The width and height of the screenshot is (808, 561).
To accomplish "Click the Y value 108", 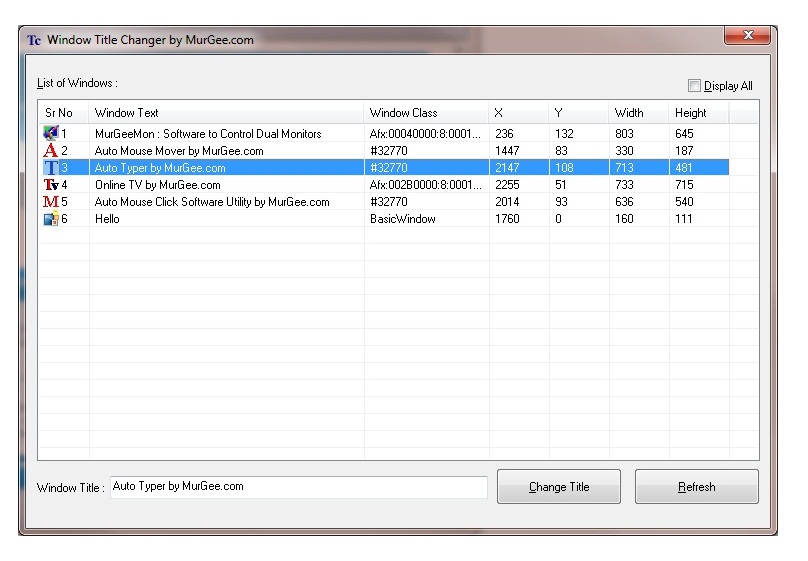I will coord(564,168).
